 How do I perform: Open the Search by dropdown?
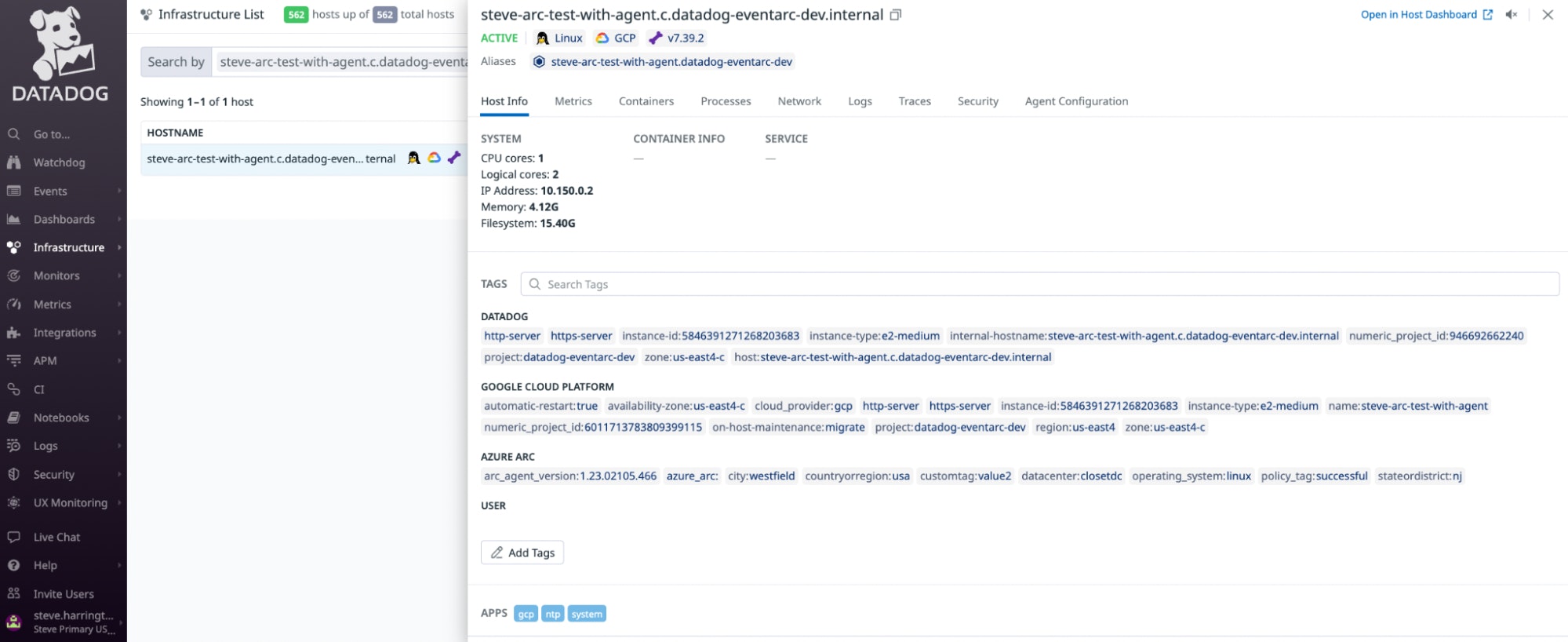coord(176,62)
